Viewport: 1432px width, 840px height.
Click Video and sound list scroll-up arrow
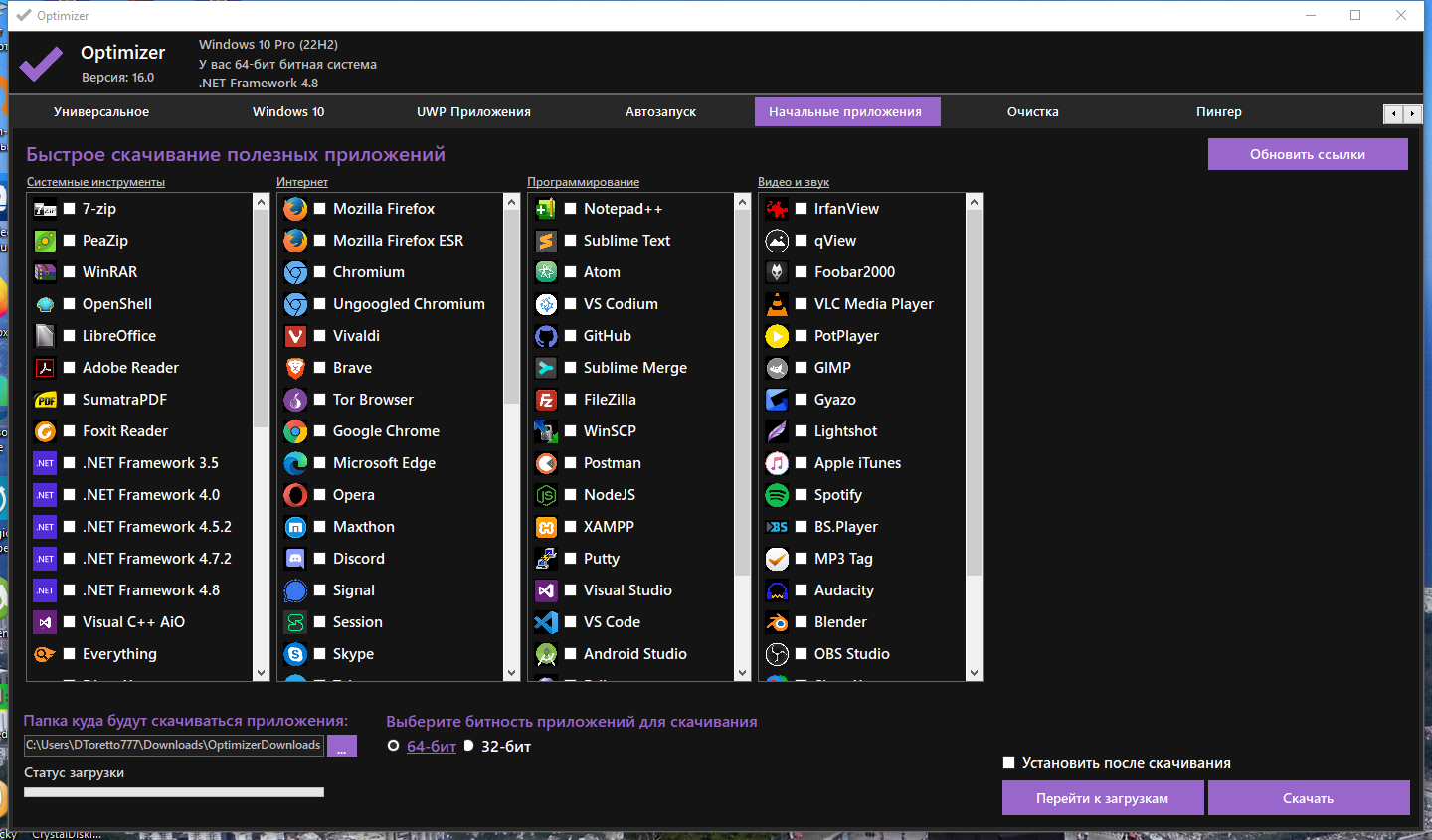pos(975,202)
